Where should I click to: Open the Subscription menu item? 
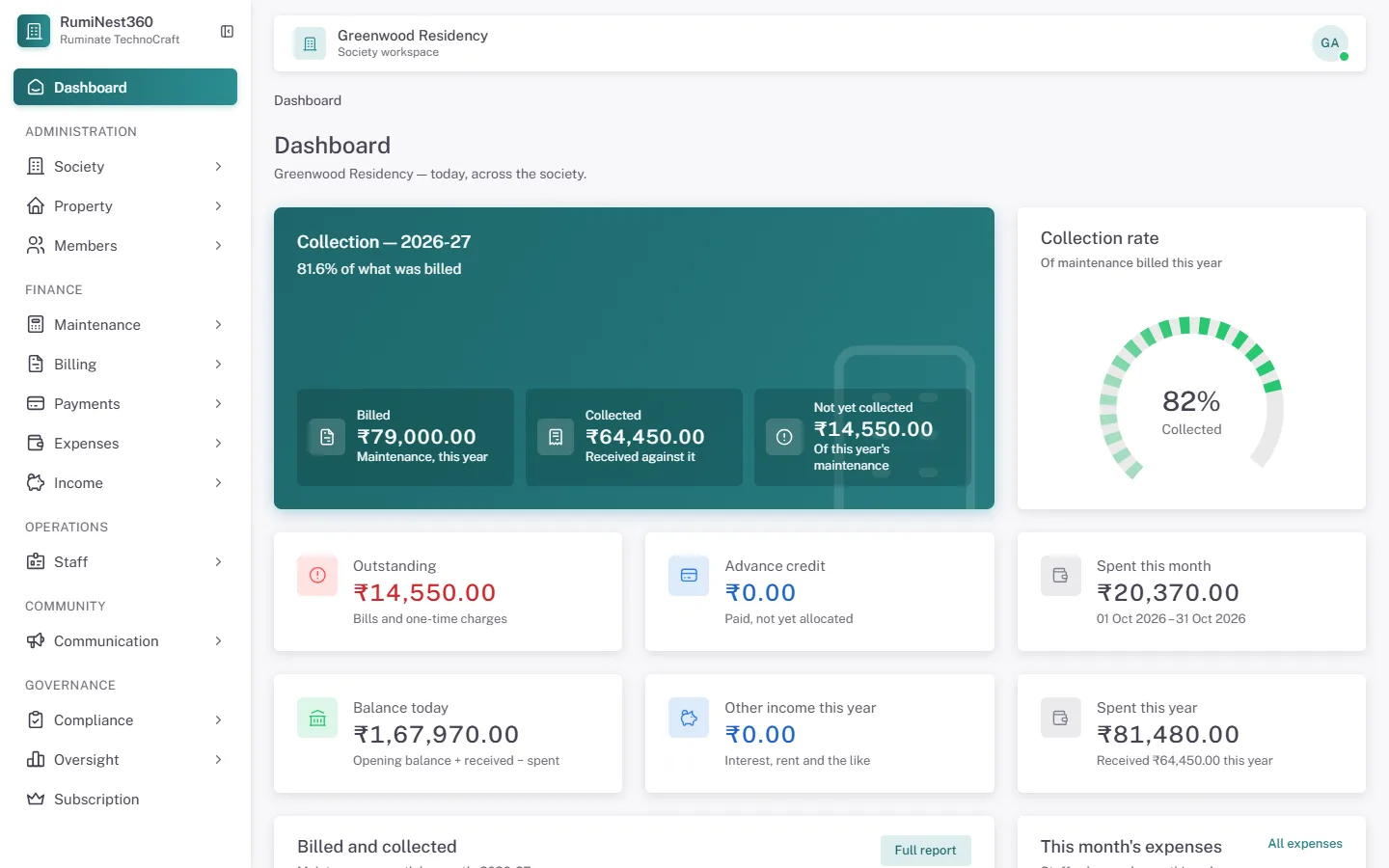tap(125, 799)
